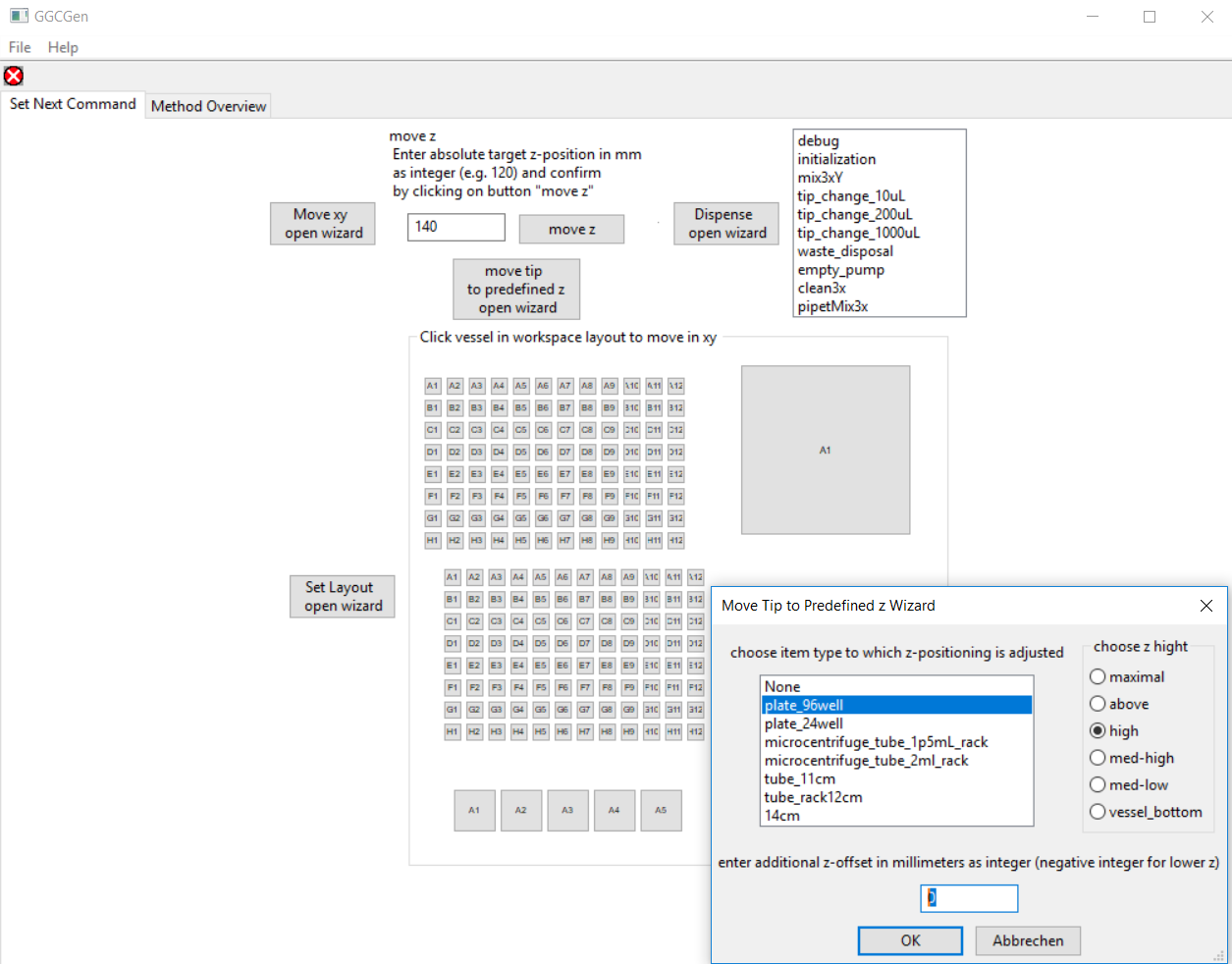Select the maximal z height option
Screen dimensions: 1232x964
1098,677
